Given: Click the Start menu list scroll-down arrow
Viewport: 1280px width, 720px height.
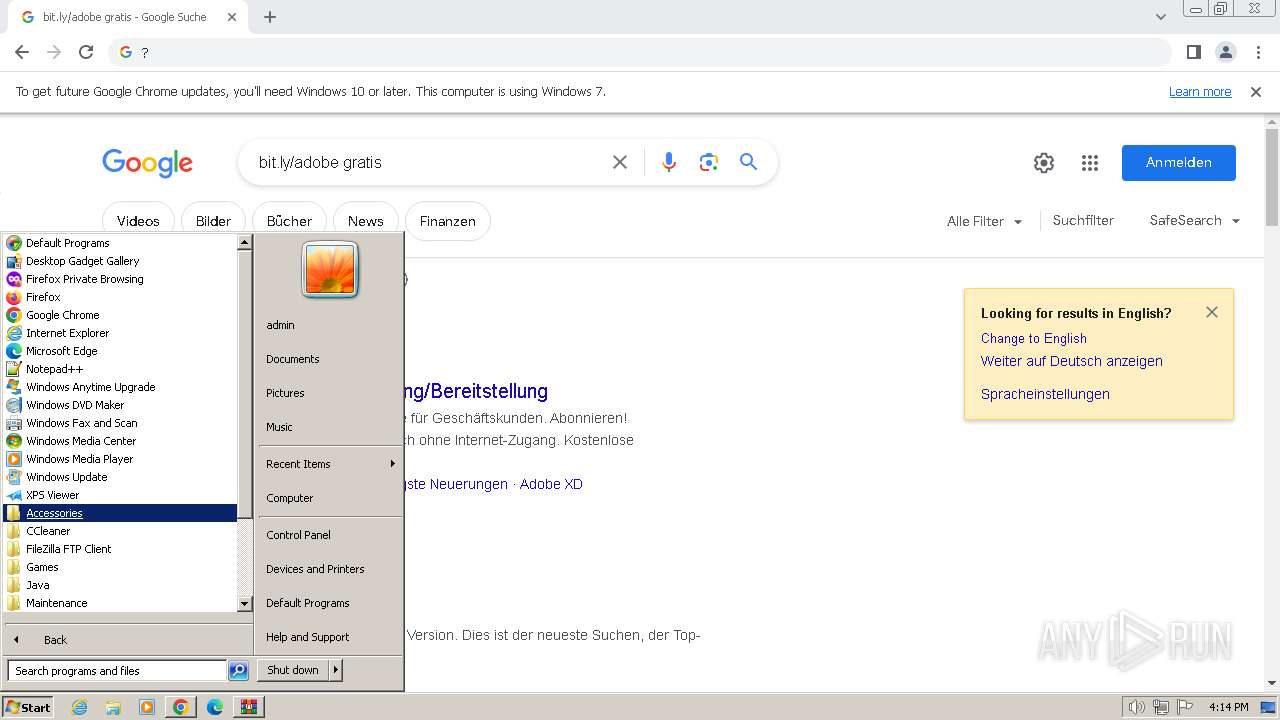Looking at the screenshot, I should (x=245, y=604).
